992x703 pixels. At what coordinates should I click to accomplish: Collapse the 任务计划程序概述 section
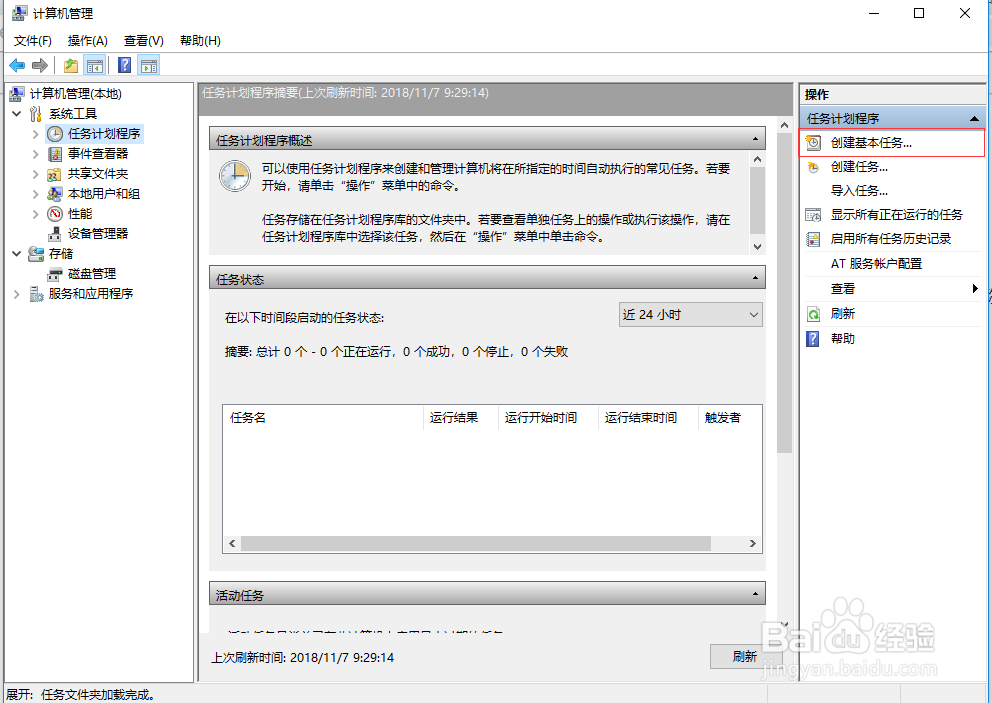pyautogui.click(x=755, y=139)
